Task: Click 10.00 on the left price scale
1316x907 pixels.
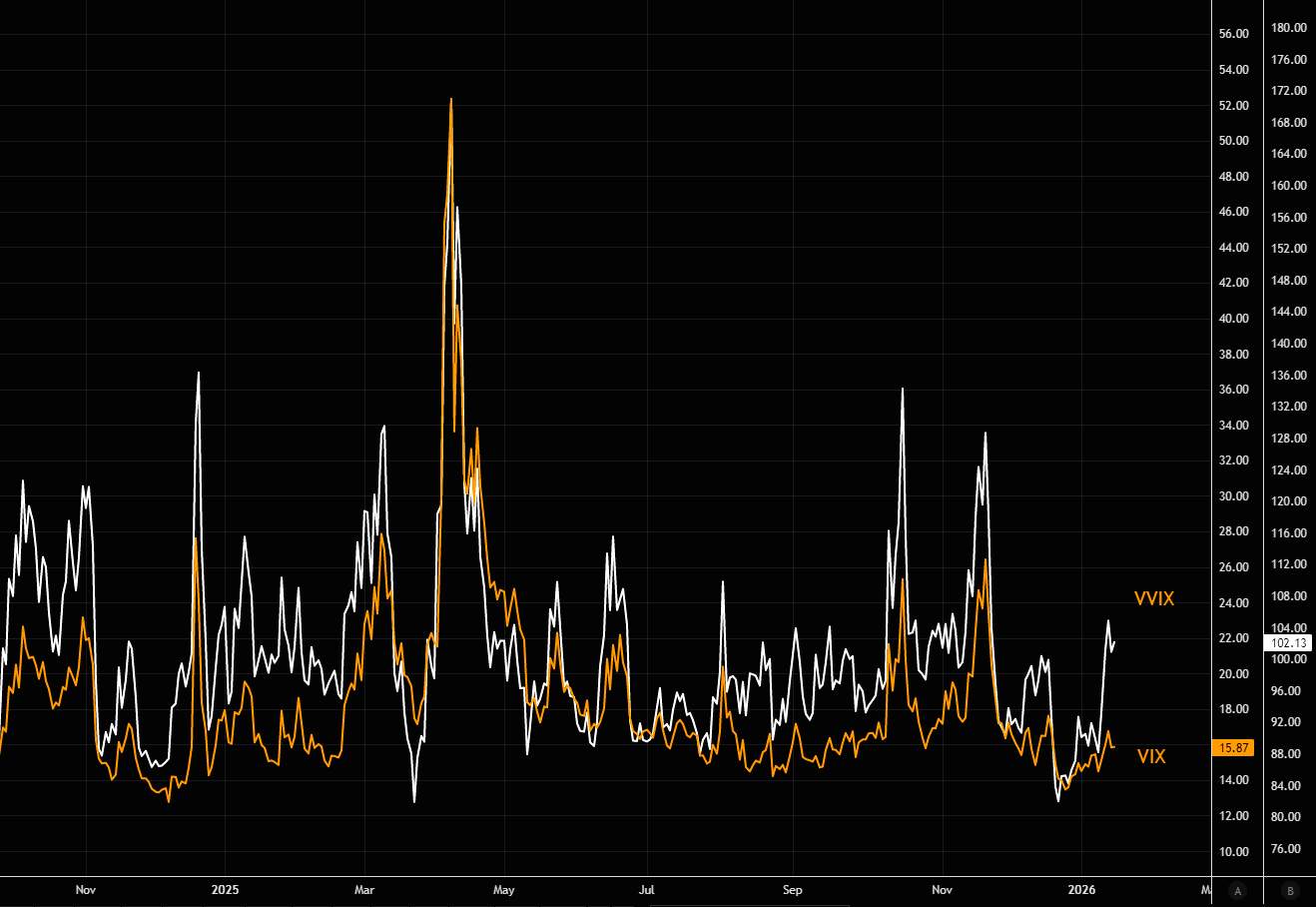Action: [x=1234, y=852]
